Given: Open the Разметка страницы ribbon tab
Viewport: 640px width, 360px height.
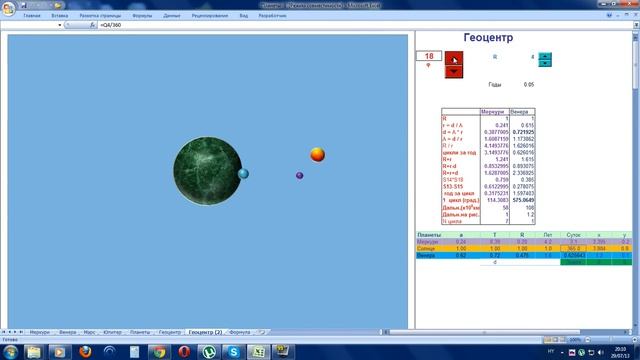Looking at the screenshot, I should (x=100, y=16).
